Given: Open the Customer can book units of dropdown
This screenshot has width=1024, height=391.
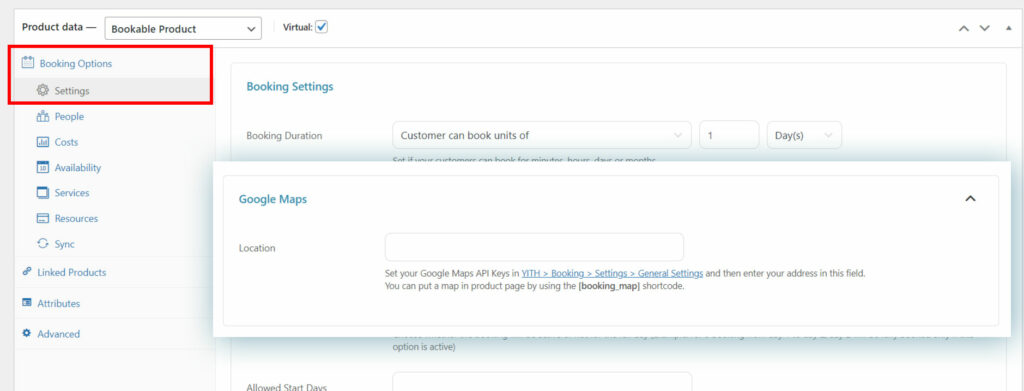Looking at the screenshot, I should [541, 135].
